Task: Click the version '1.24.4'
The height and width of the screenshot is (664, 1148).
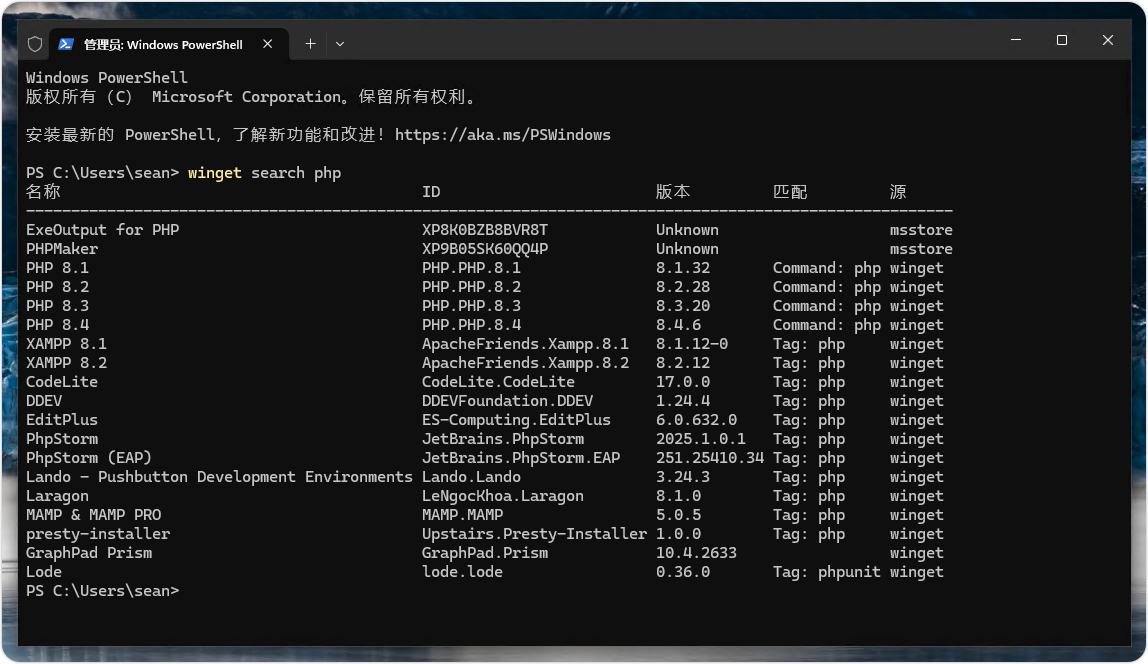Action: (x=683, y=401)
